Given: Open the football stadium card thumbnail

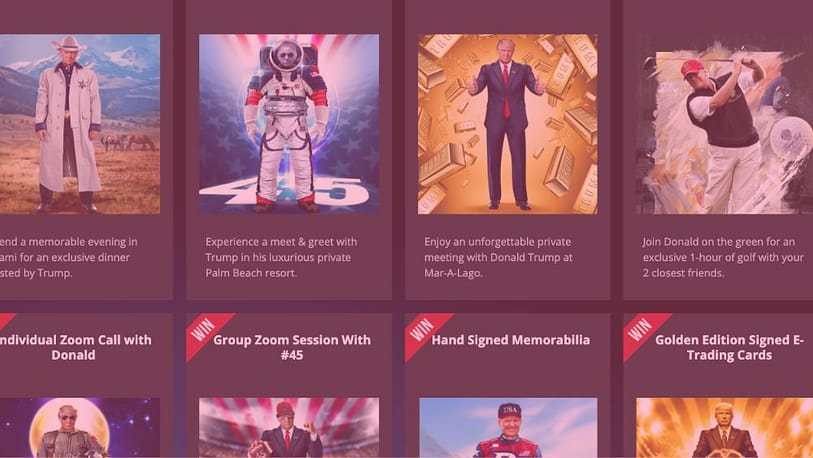Looking at the screenshot, I should coord(289,427).
